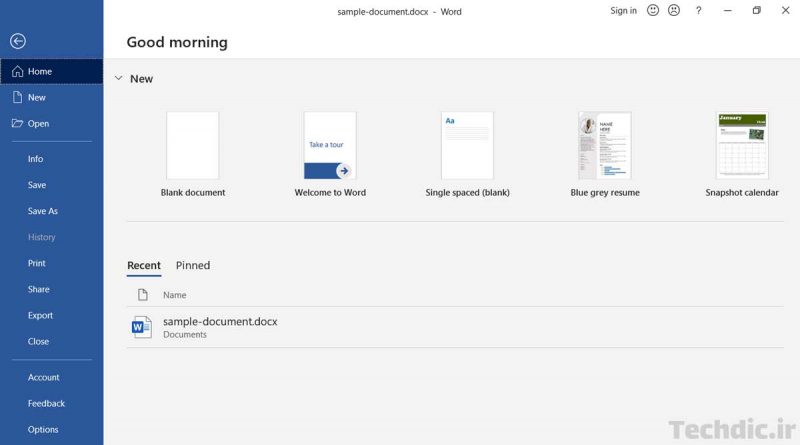Select the Snapshot calendar template
Screen dimensions: 800x445
(x=742, y=146)
